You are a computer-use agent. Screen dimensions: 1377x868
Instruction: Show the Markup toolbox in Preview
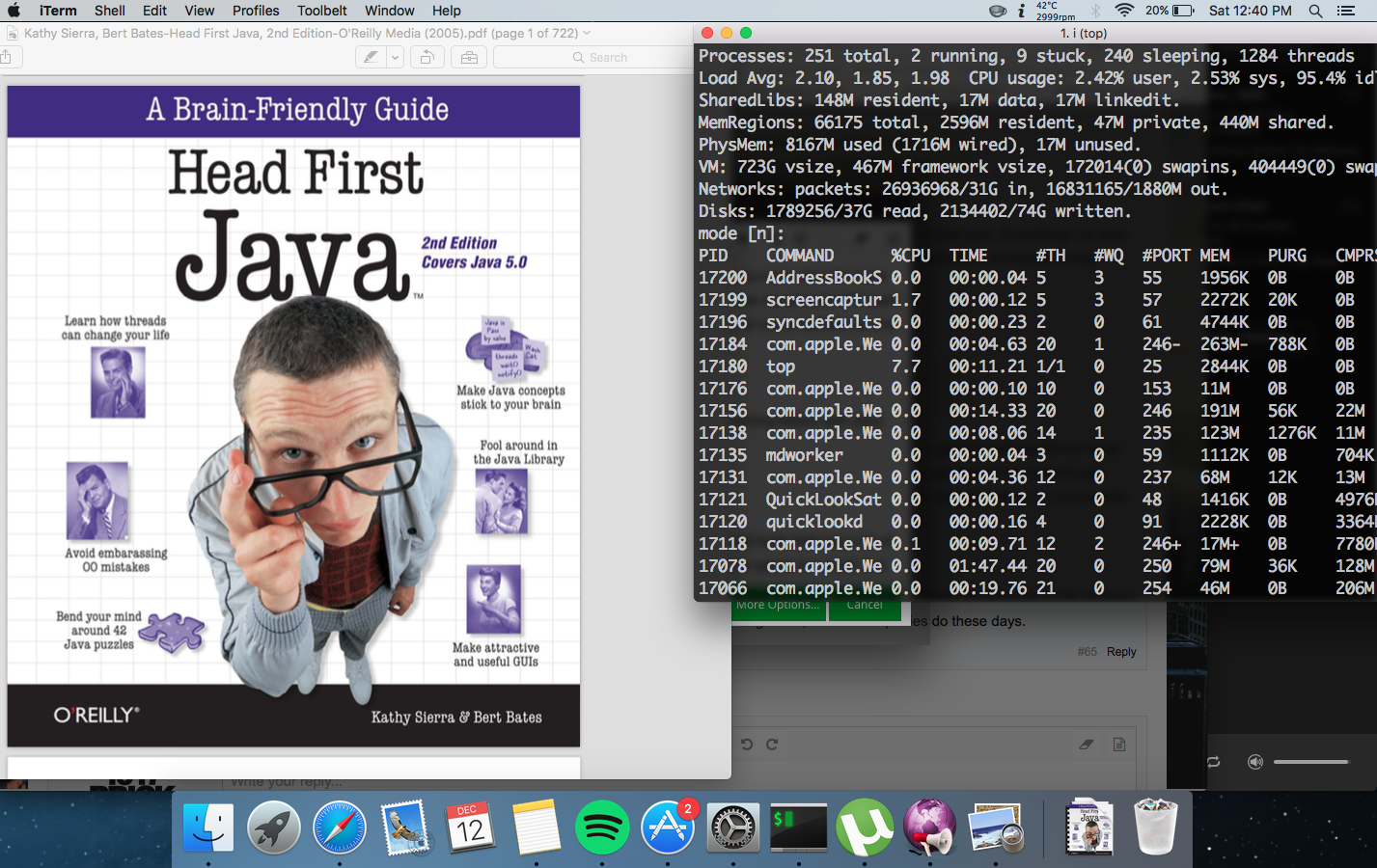point(469,58)
